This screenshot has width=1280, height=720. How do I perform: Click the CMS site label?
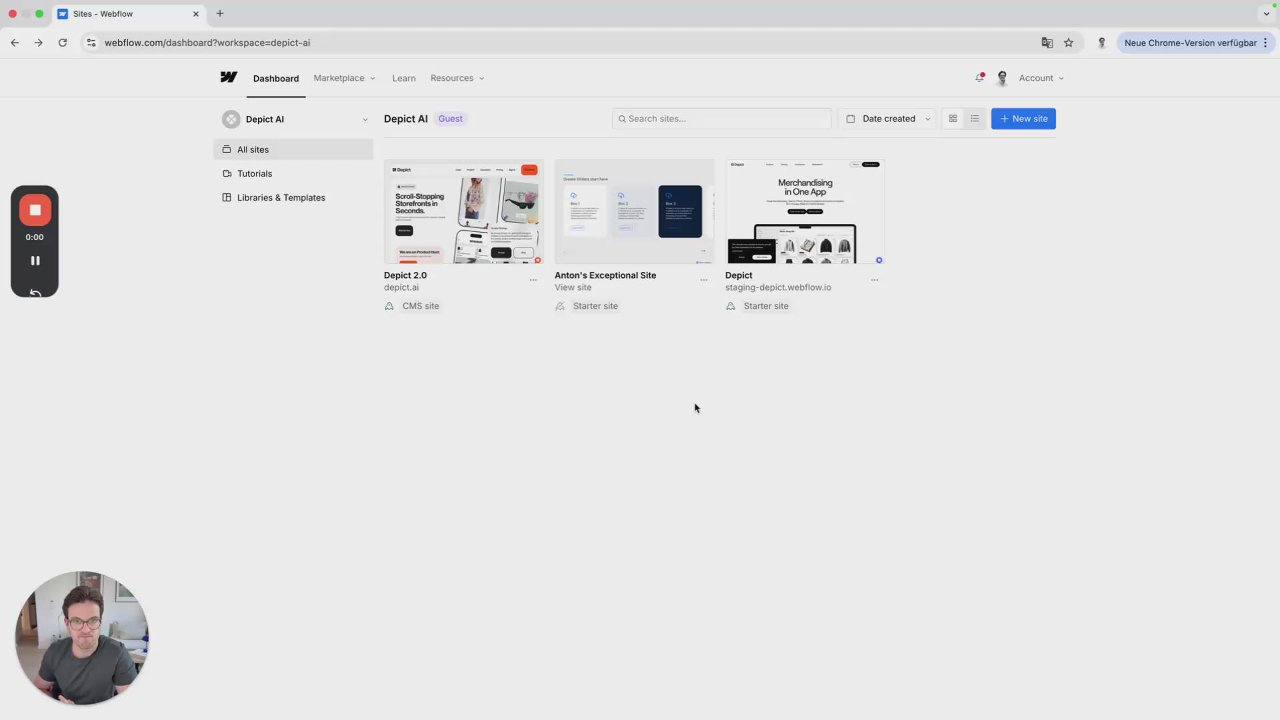click(x=420, y=306)
